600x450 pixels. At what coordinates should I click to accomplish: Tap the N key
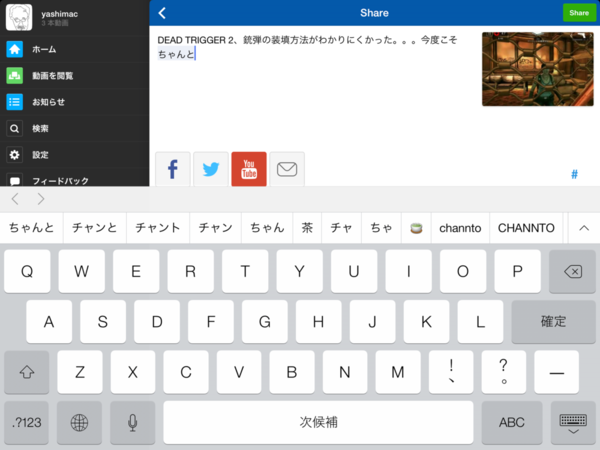[x=345, y=372]
